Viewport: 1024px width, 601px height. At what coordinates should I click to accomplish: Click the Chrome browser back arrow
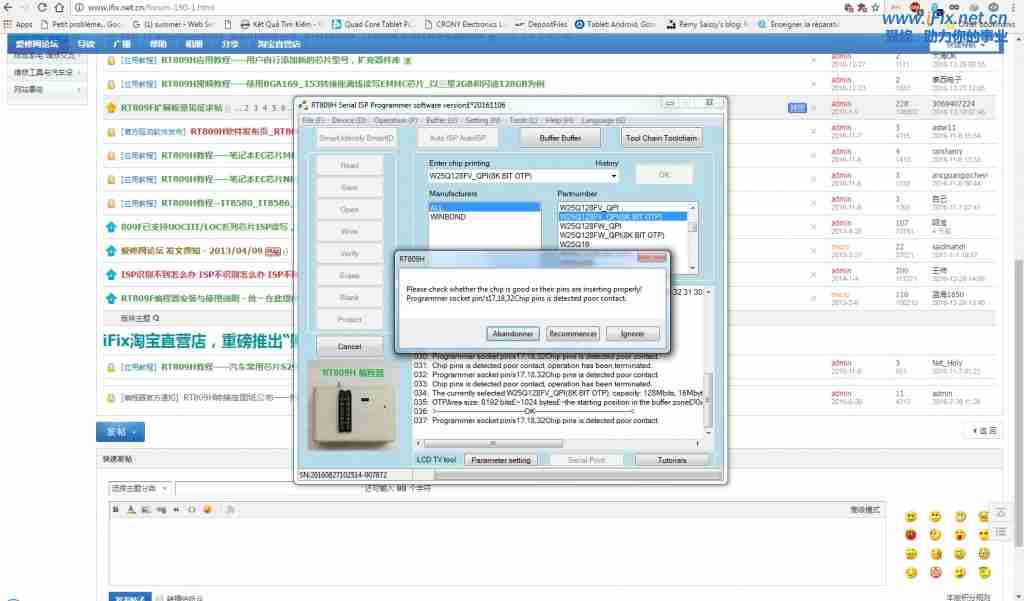coord(10,7)
